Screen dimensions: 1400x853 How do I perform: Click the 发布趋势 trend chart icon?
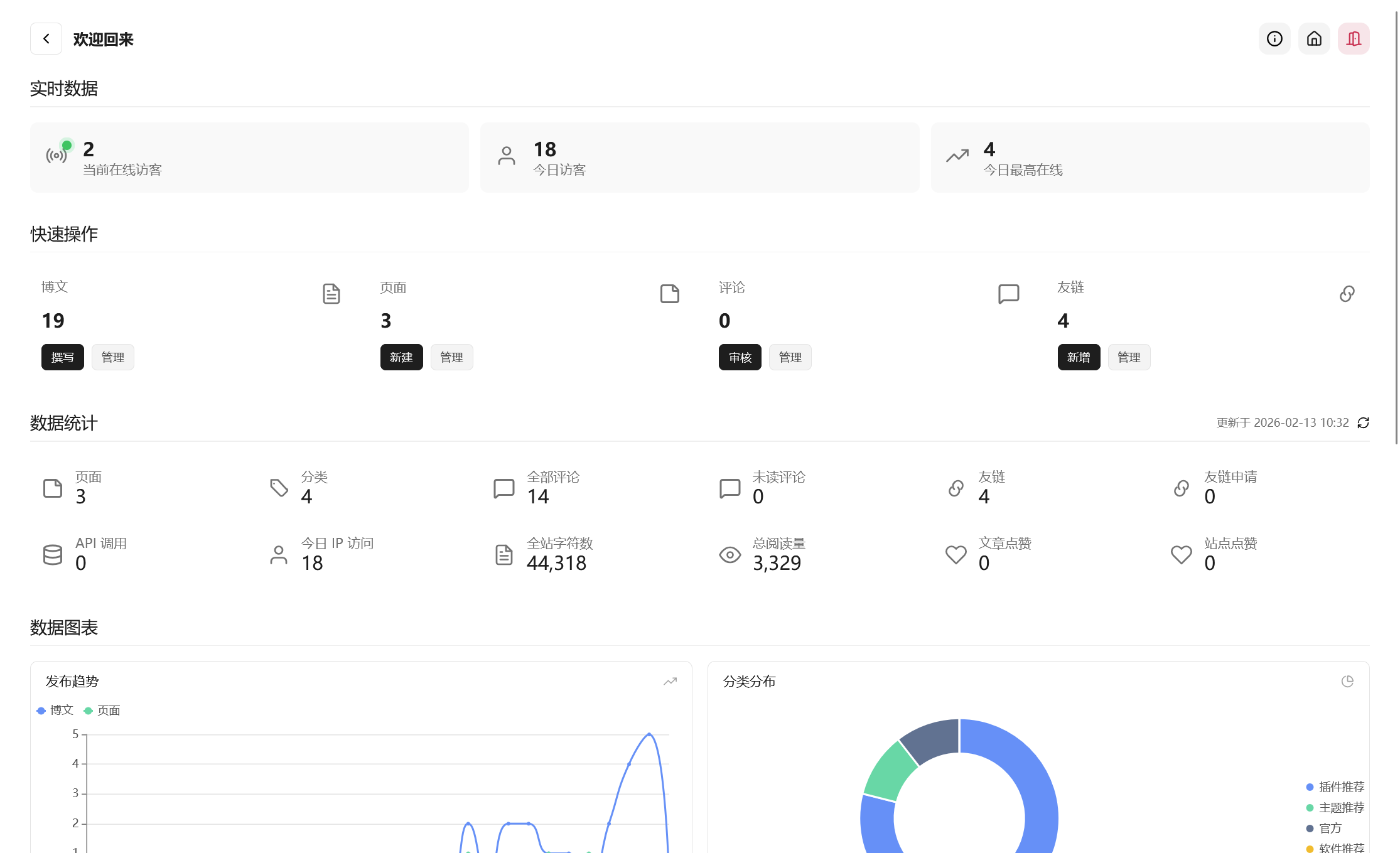click(x=670, y=682)
